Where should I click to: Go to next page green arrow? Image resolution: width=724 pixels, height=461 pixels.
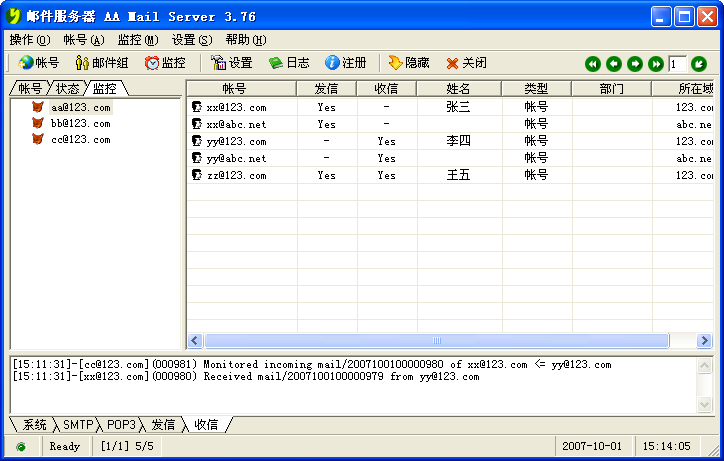pos(635,64)
